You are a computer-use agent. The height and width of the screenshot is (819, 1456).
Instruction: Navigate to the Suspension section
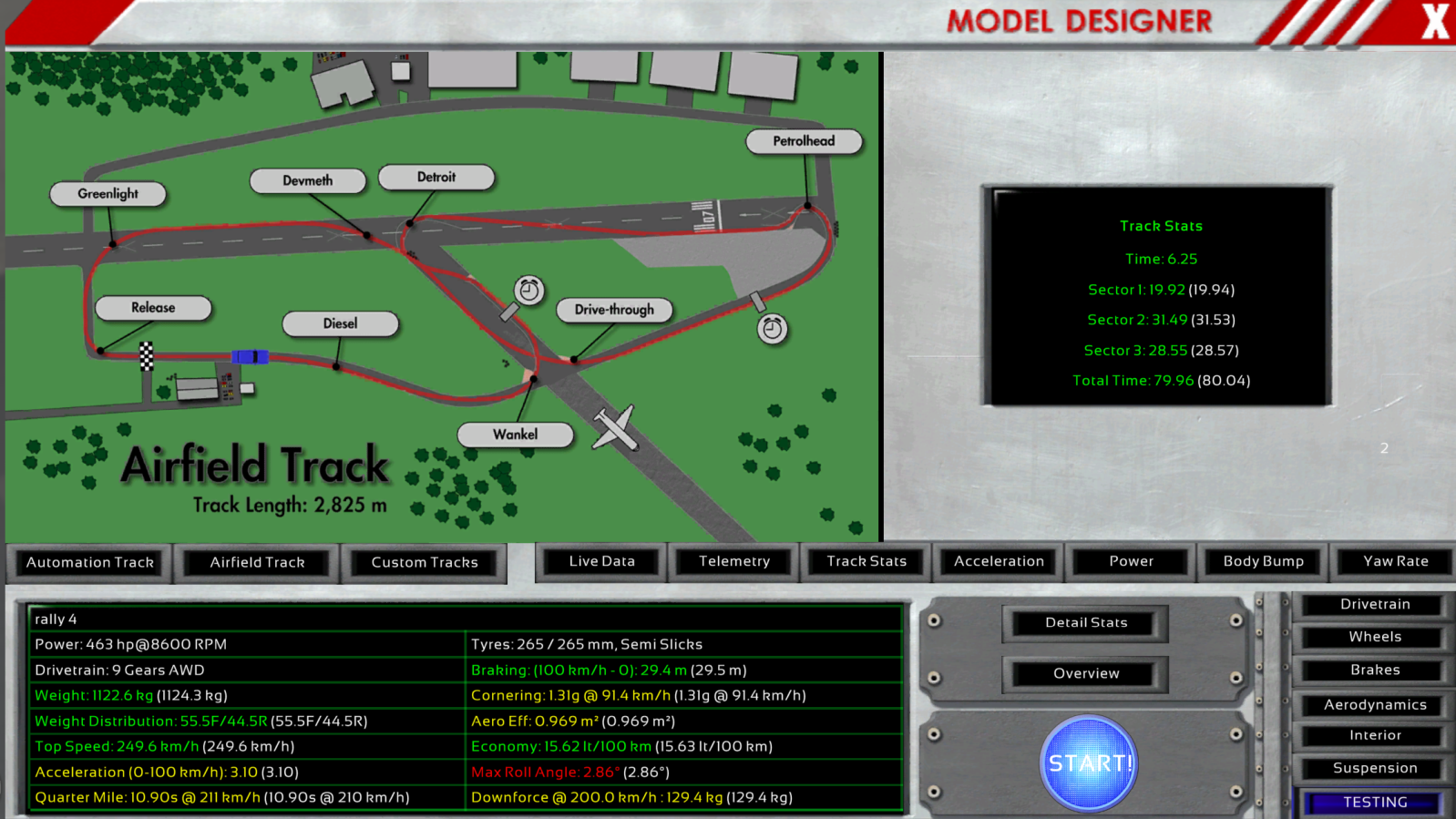(1374, 769)
